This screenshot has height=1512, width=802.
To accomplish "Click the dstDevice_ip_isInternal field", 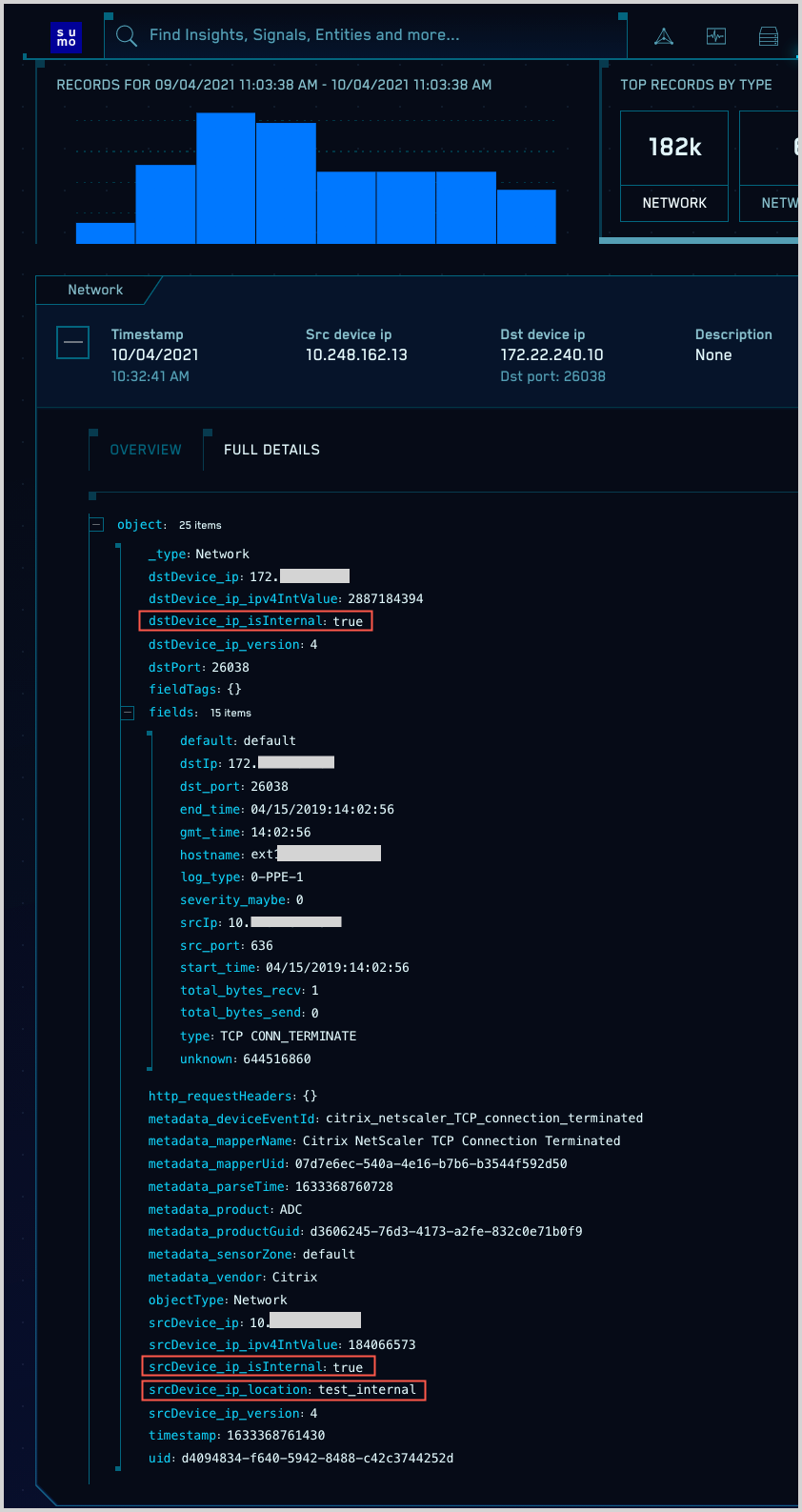I will pyautogui.click(x=255, y=621).
